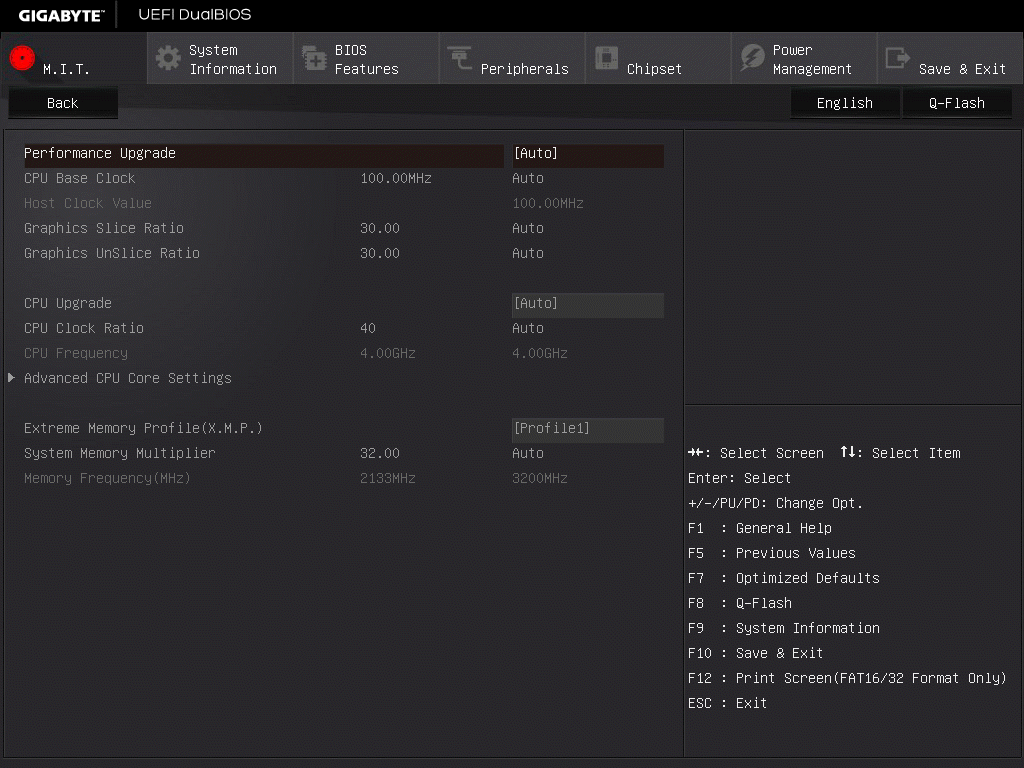Click the Graphics UnSlice Ratio label
Viewport: 1024px width, 768px height.
click(112, 253)
